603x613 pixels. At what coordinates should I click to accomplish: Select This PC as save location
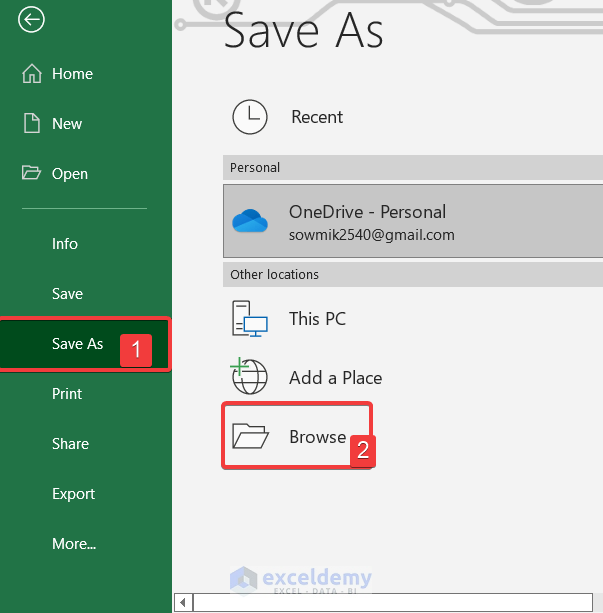click(413, 319)
